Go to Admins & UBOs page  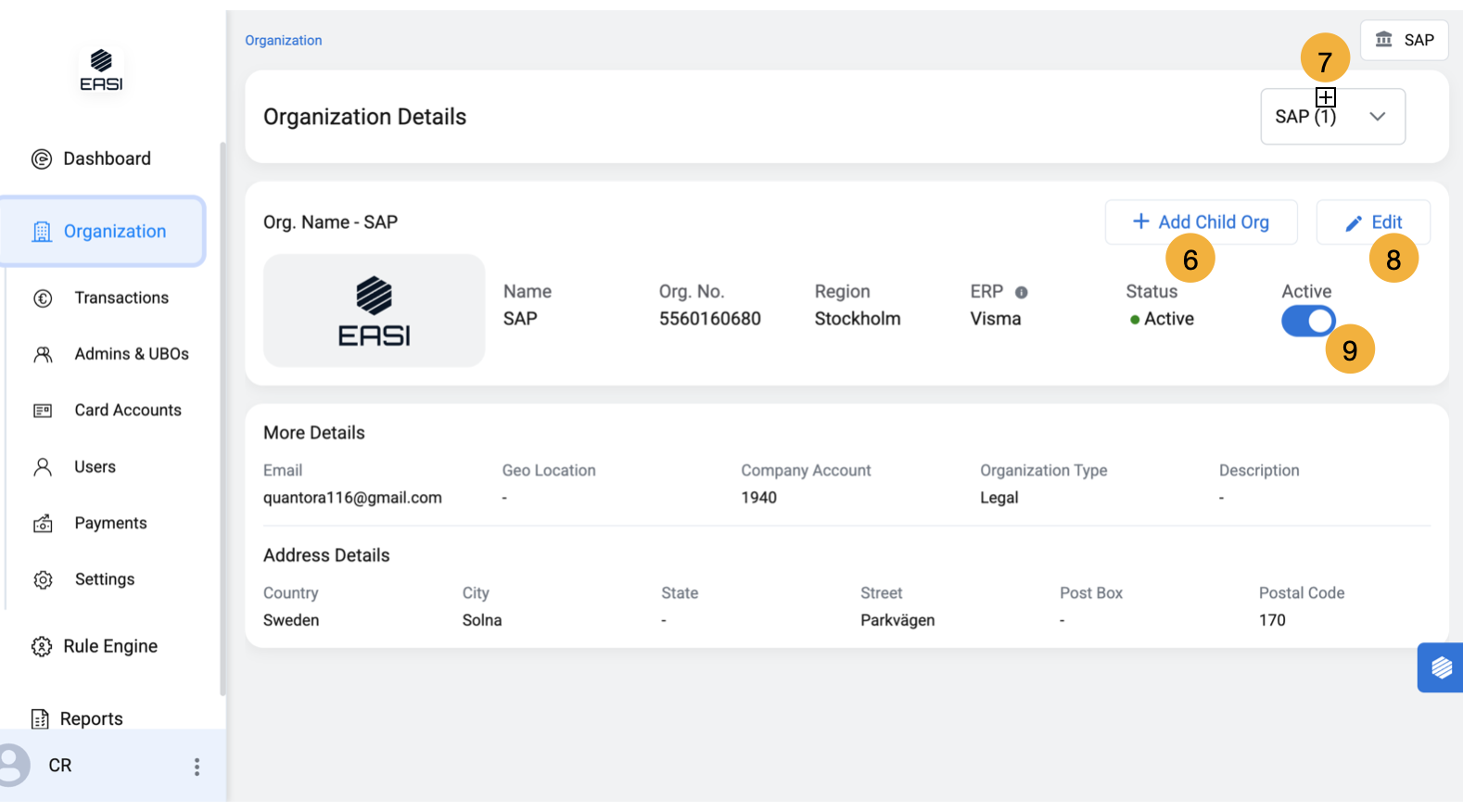(x=131, y=354)
